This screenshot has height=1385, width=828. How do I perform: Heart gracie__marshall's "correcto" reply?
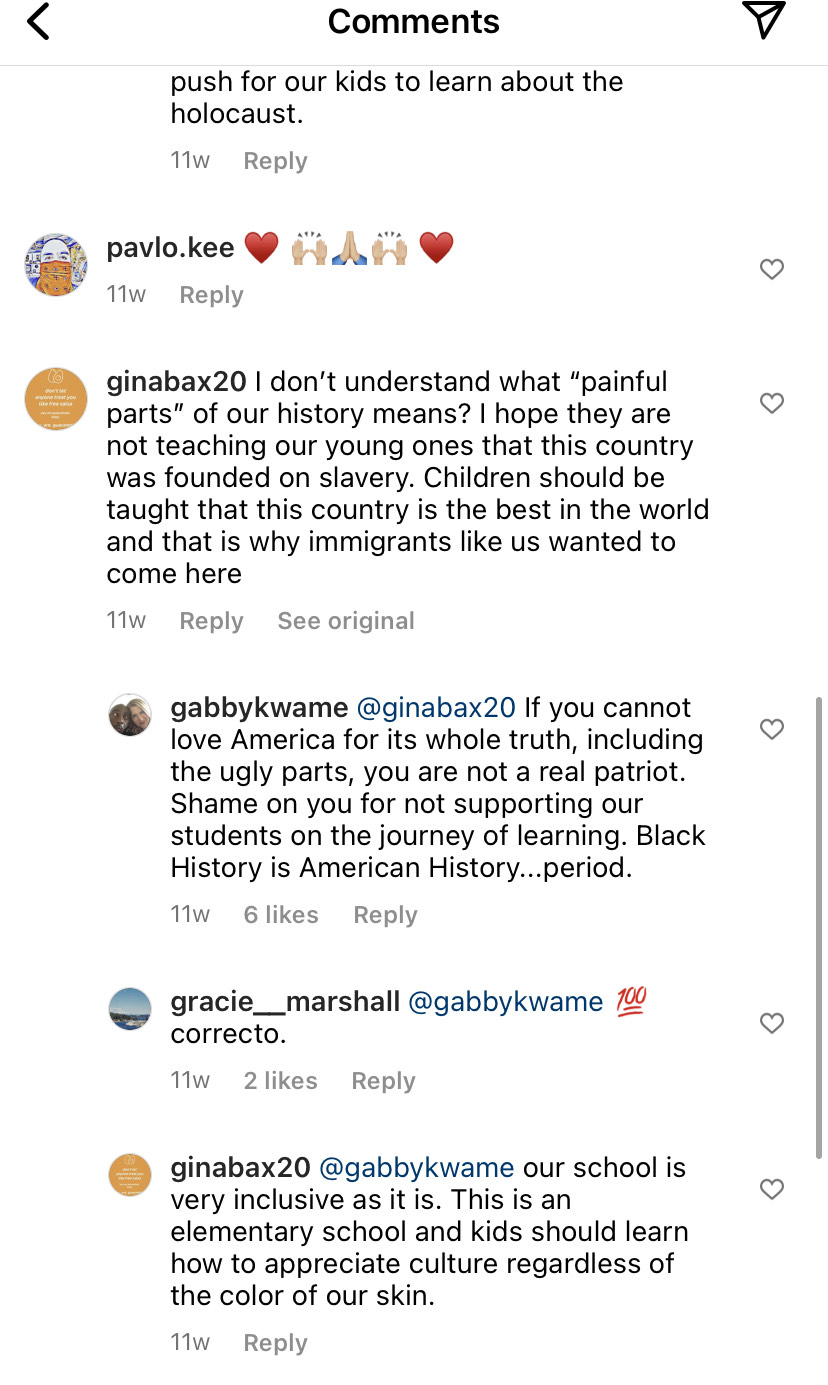(772, 1023)
